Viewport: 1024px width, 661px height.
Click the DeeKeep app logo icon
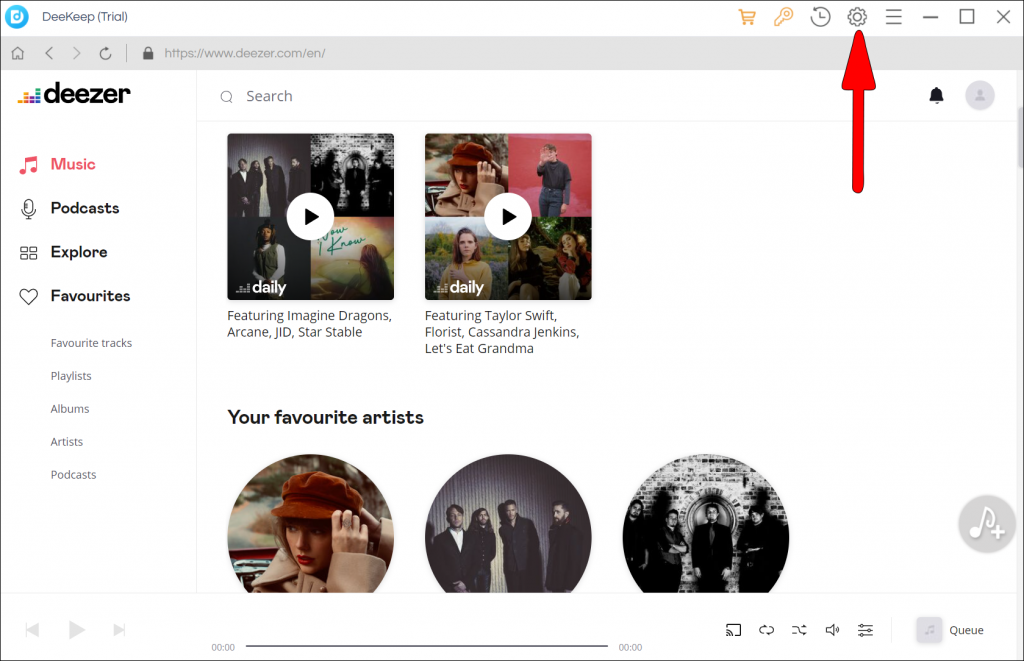pyautogui.click(x=17, y=17)
